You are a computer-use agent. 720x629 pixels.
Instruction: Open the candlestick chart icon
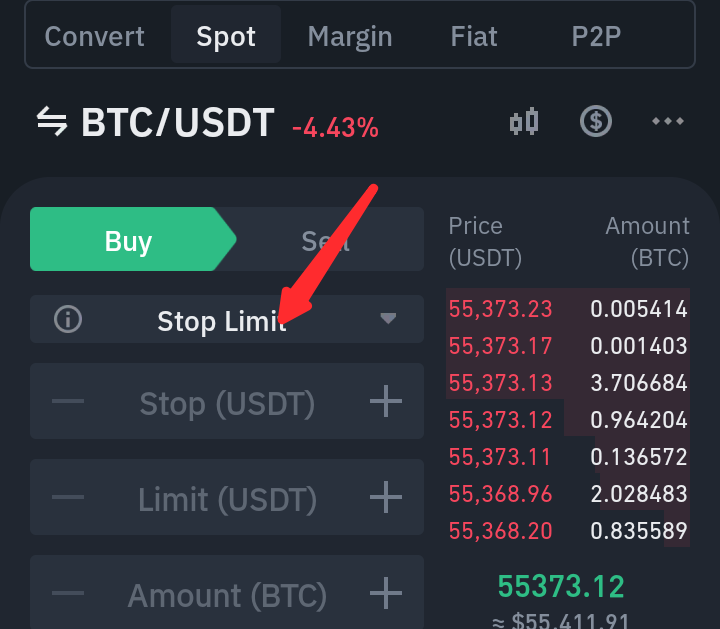click(524, 122)
